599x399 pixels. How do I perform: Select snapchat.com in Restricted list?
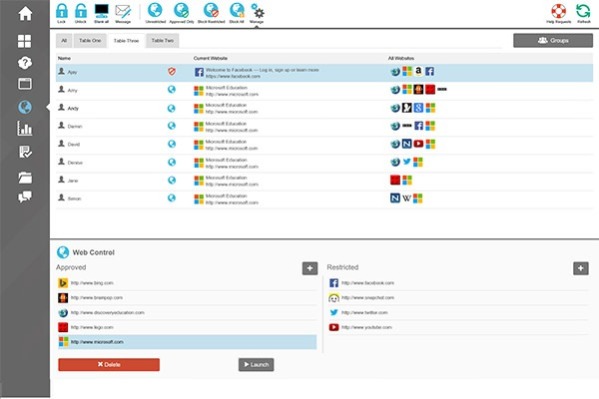point(458,297)
